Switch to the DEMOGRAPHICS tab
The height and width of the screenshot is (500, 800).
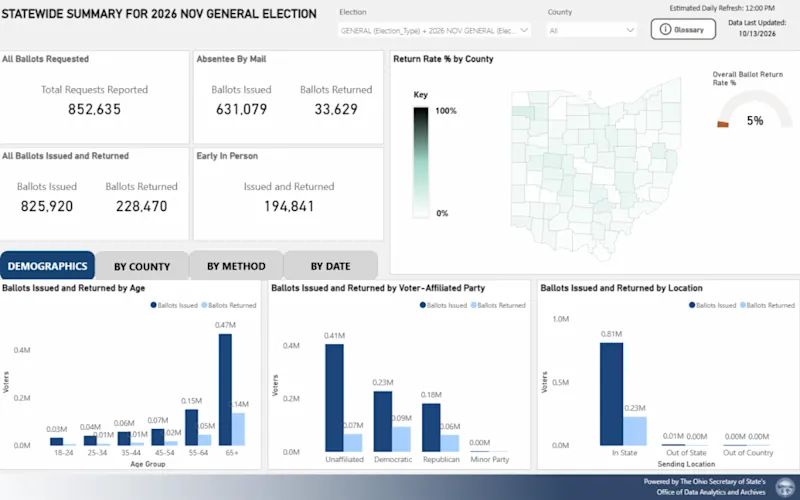[47, 266]
